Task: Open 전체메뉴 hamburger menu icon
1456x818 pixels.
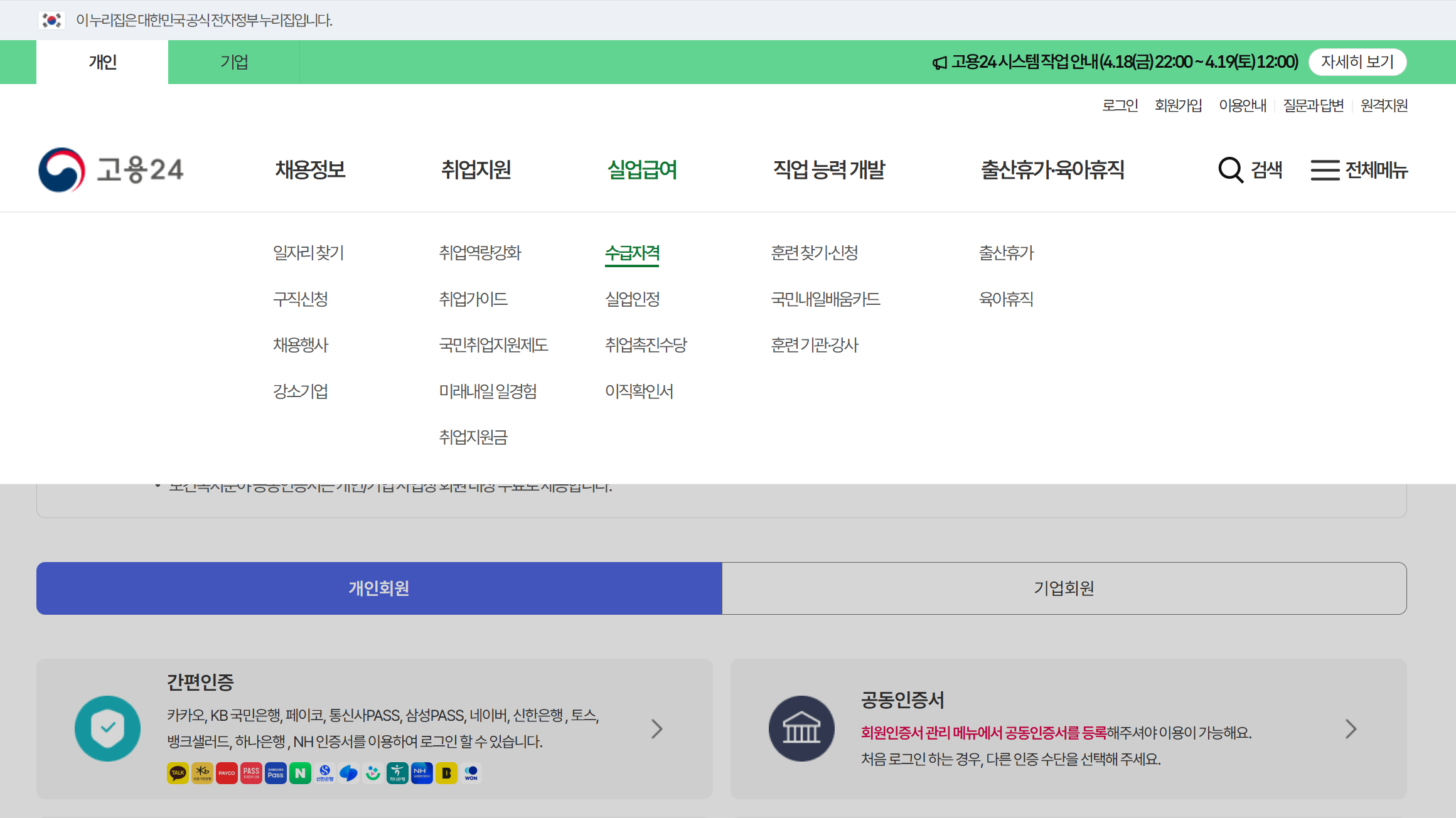Action: coord(1325,170)
